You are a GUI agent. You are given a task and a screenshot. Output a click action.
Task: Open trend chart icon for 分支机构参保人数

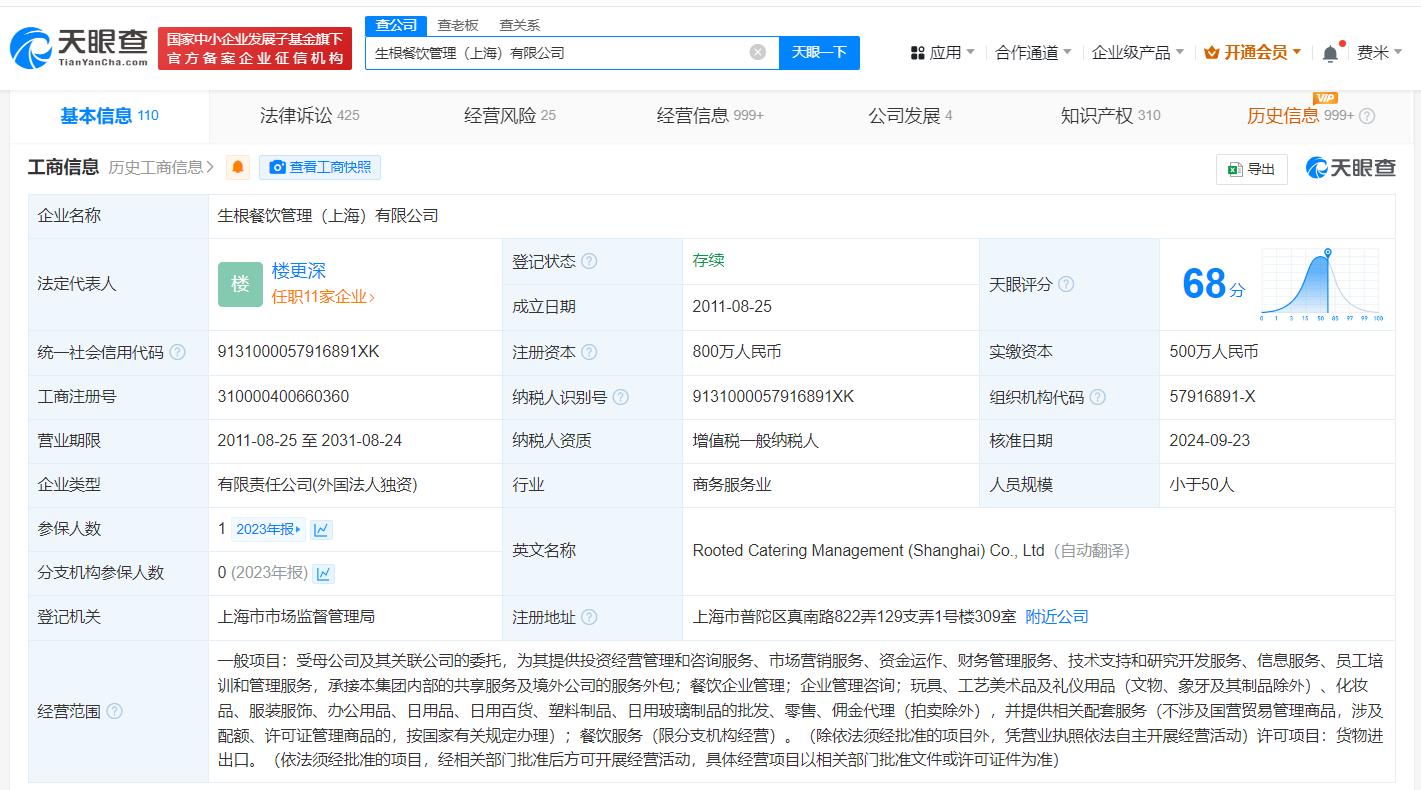pos(324,574)
